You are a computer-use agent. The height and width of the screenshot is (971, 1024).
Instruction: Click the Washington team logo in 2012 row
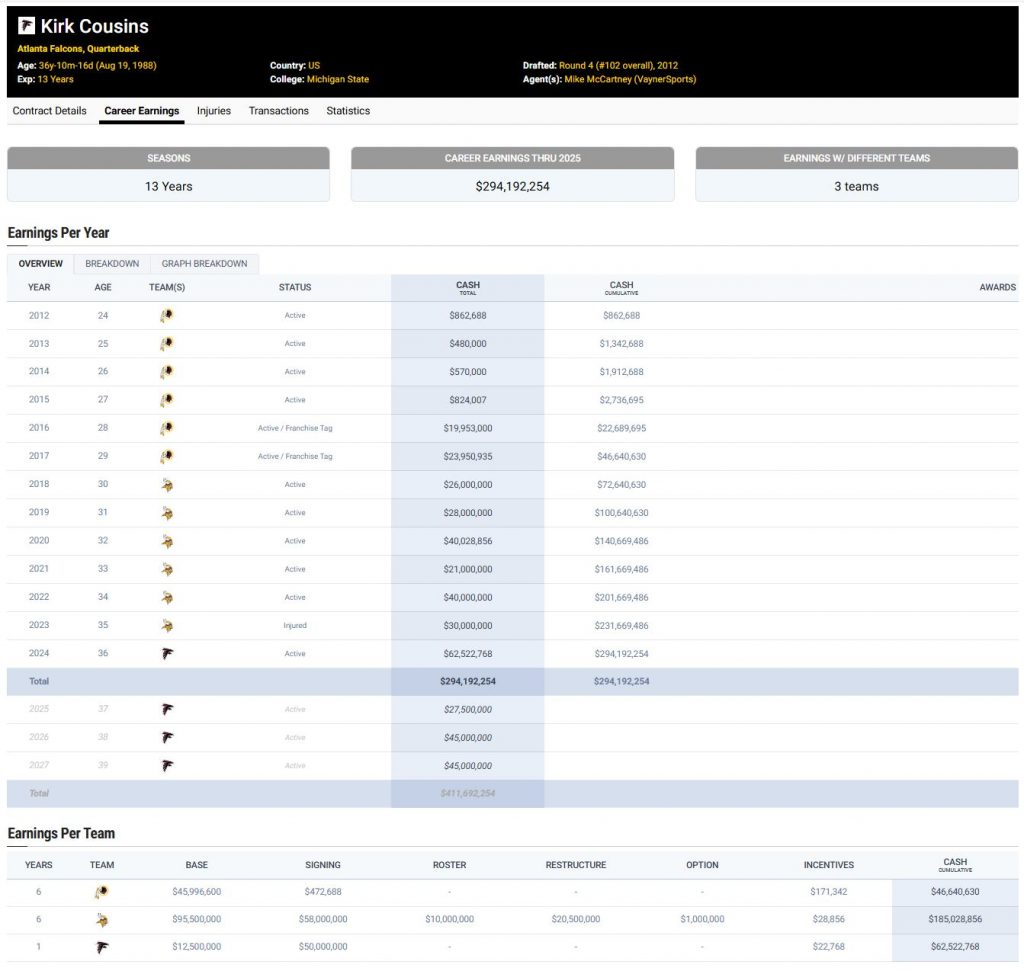coord(167,316)
